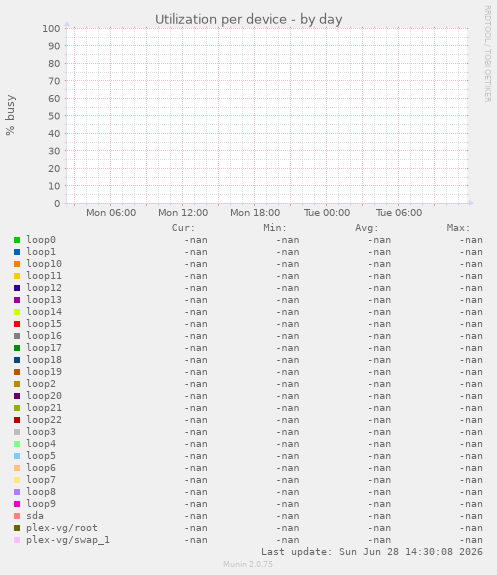Viewport: 497px width, 575px height.
Task: Select the loop11 legend label
Action: (x=44, y=276)
